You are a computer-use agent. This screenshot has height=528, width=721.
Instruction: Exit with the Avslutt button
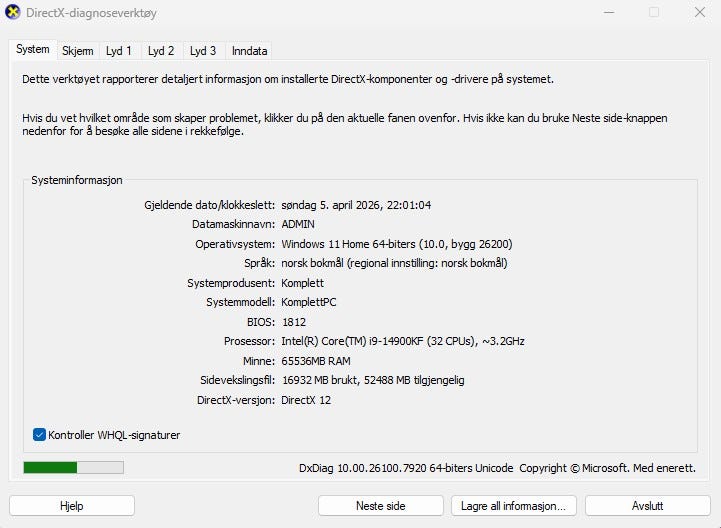click(x=647, y=506)
